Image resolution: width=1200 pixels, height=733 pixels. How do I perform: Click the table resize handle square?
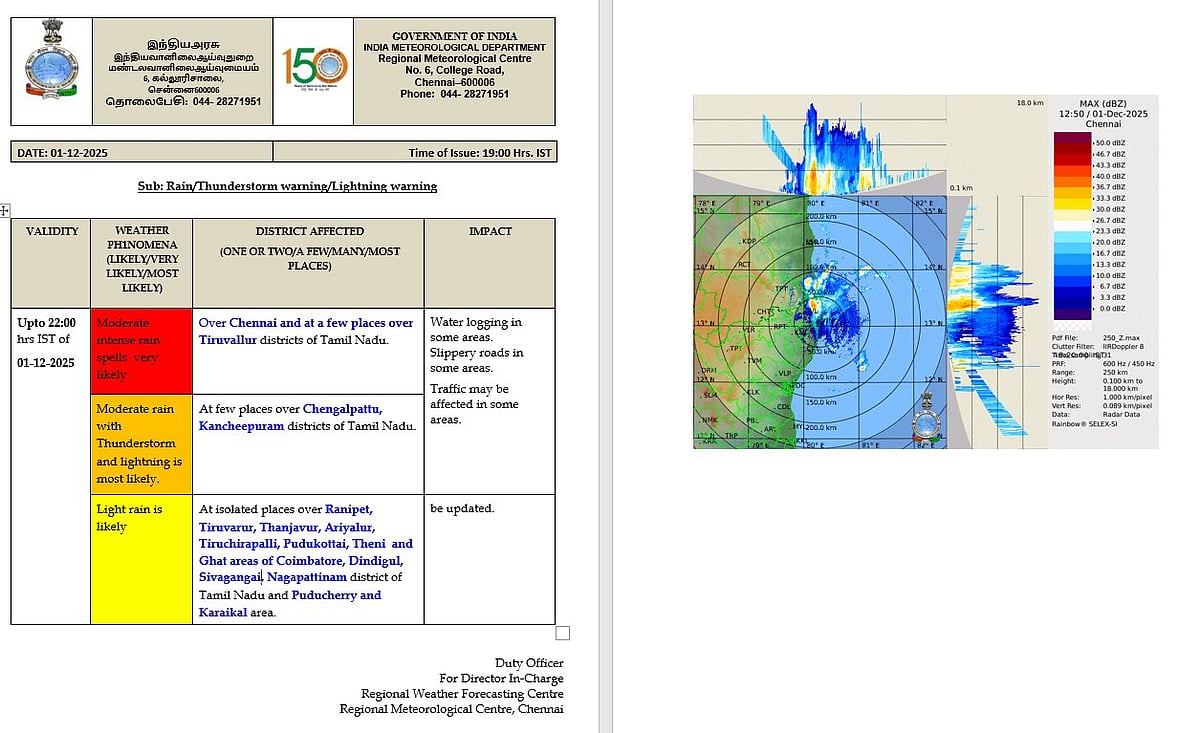pyautogui.click(x=562, y=632)
